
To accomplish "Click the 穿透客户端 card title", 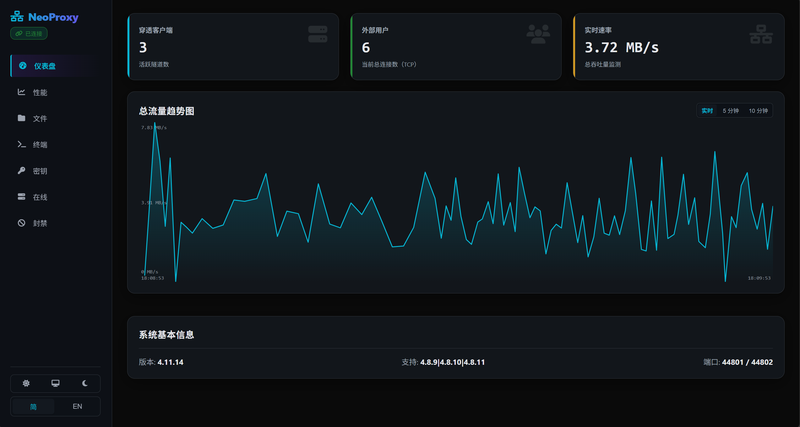I will [x=156, y=31].
